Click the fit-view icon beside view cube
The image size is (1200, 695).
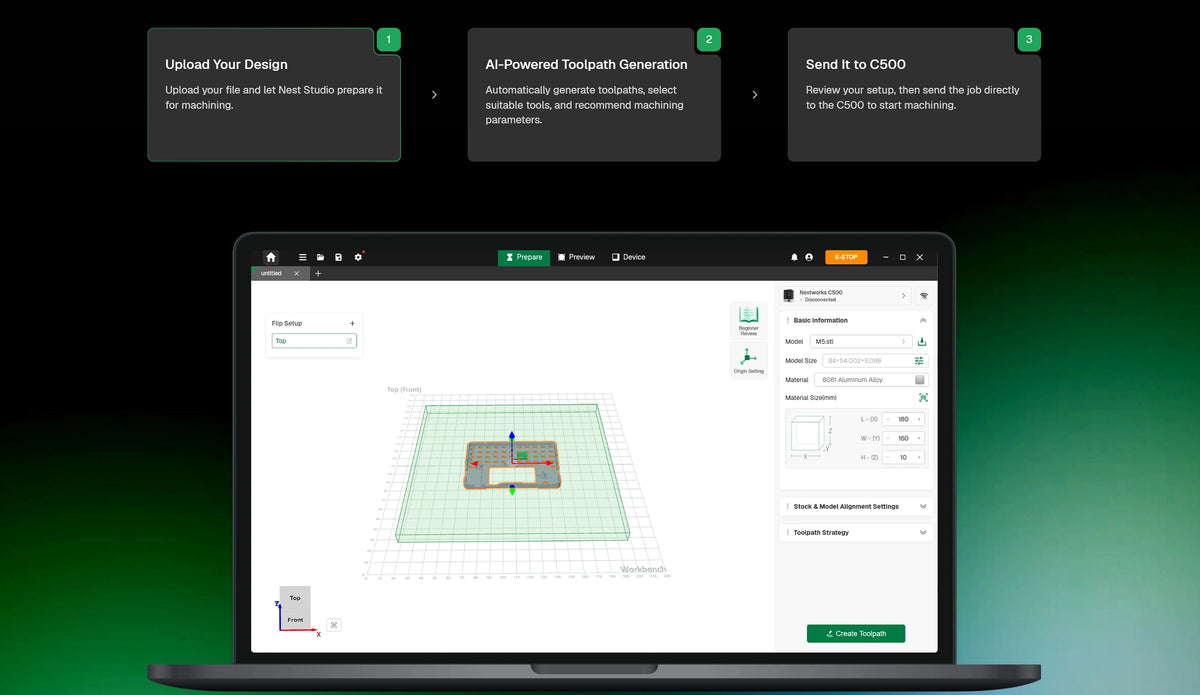point(334,625)
